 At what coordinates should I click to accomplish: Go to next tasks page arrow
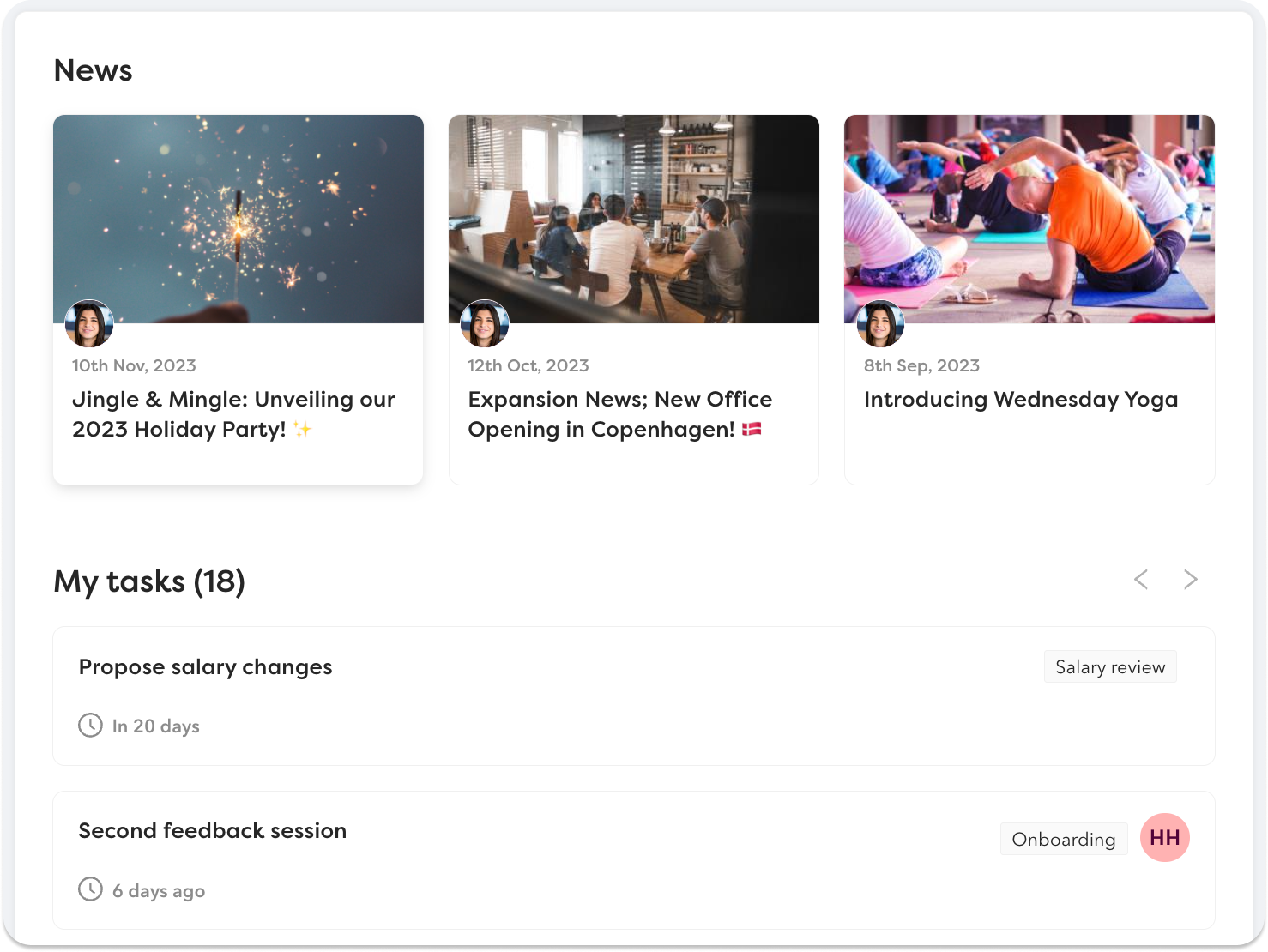[1190, 580]
